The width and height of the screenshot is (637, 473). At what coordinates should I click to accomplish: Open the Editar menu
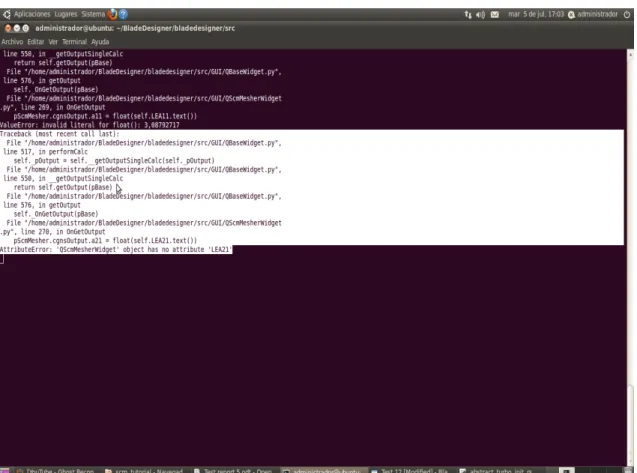[36, 42]
